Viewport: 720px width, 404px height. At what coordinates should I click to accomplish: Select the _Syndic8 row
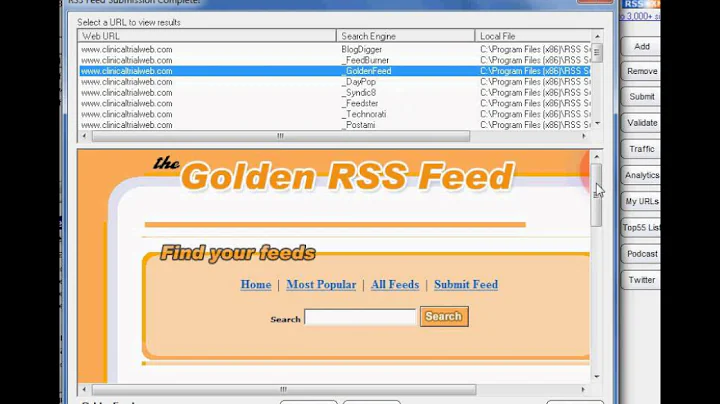pos(335,93)
